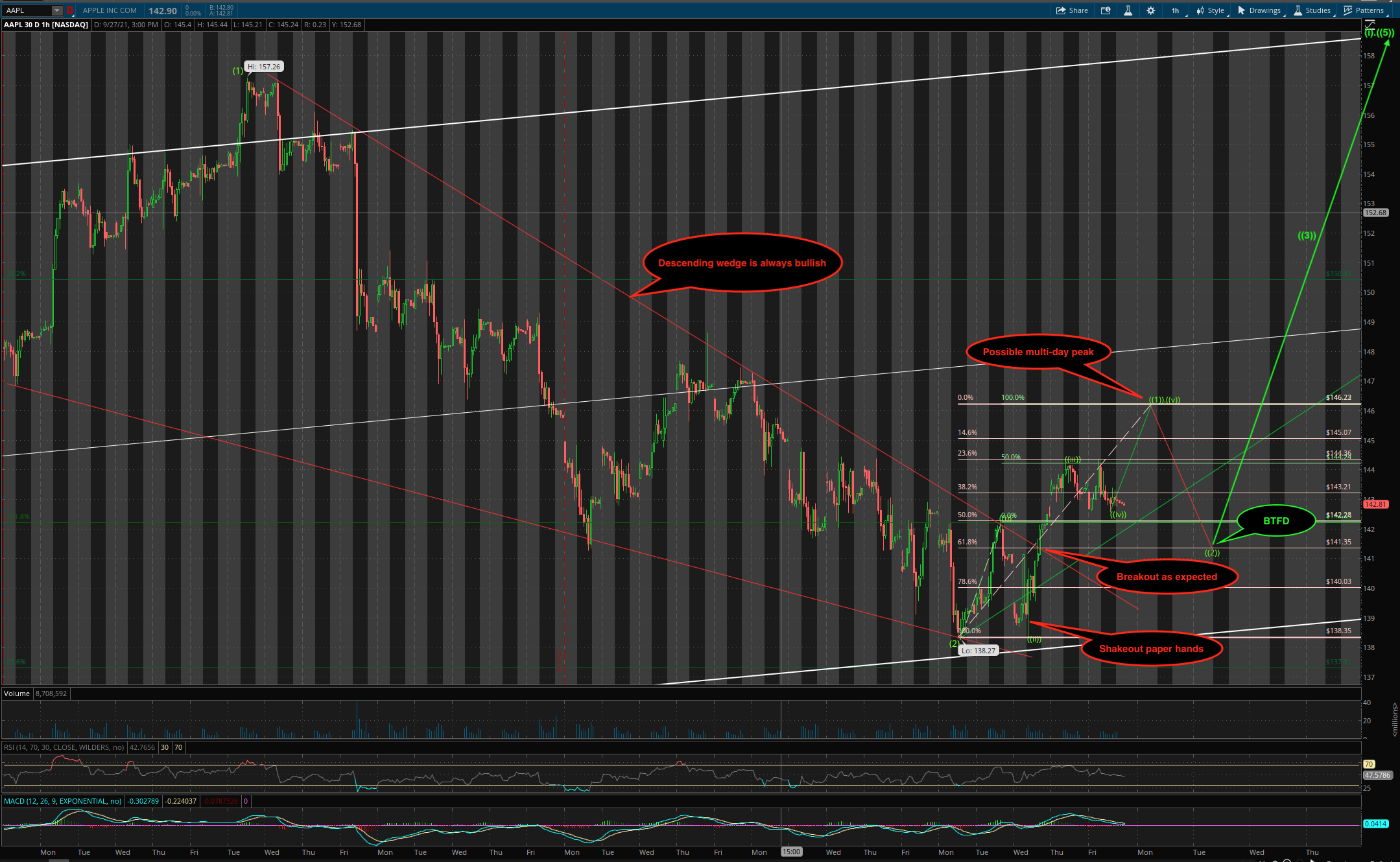Click the red link color indicator
Screen dimensions: 1400x862
pos(70,10)
